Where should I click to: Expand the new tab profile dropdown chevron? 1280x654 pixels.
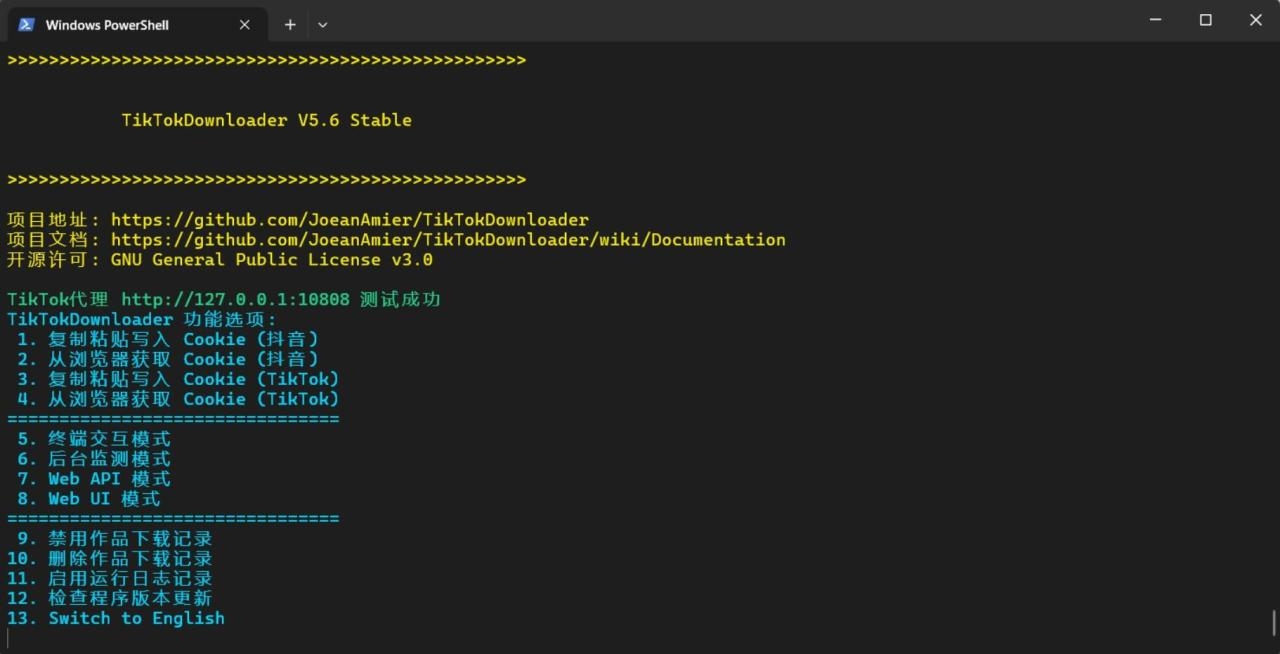[323, 25]
